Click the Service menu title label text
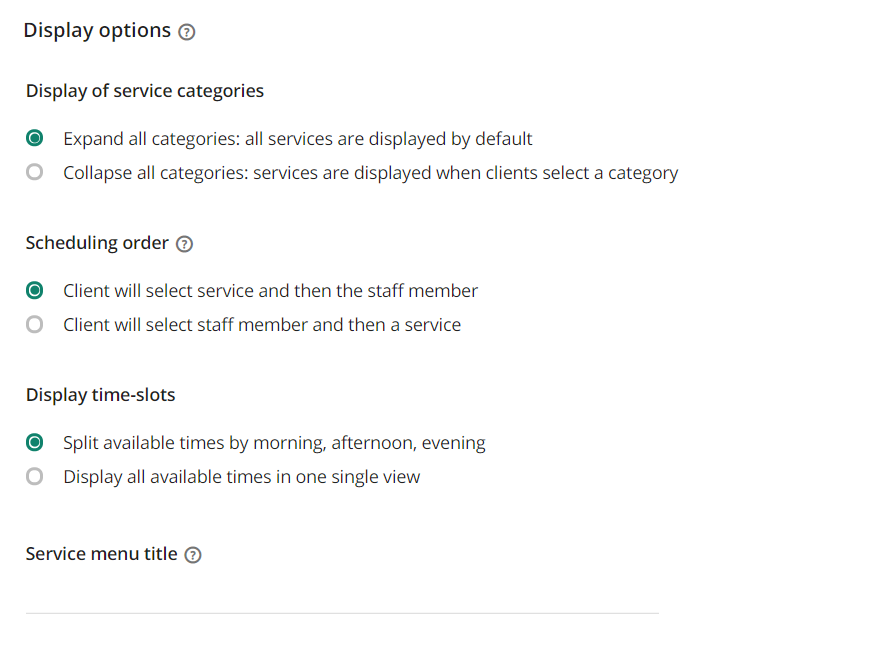 click(x=101, y=554)
